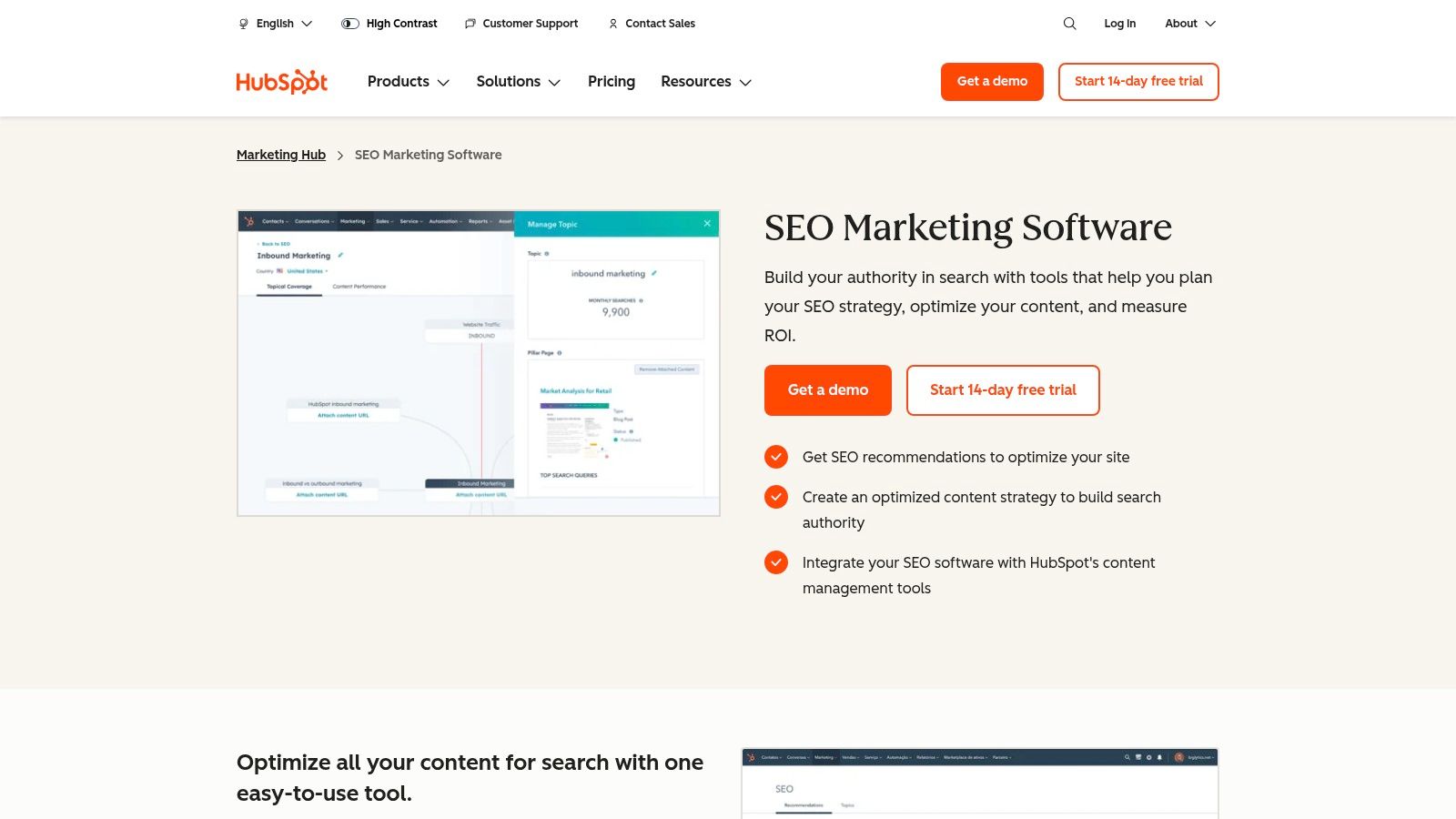
Task: Click the Customer Support chat bubble icon
Action: point(470,24)
